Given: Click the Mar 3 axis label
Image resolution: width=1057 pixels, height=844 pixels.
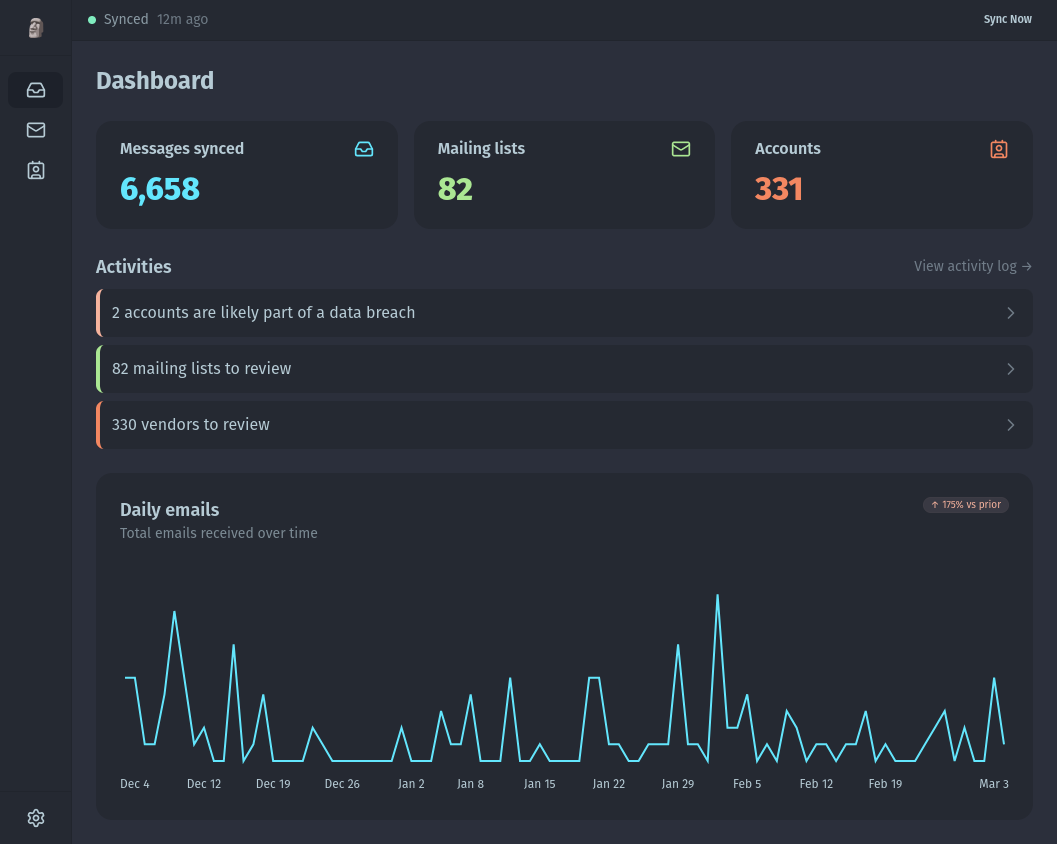Looking at the screenshot, I should pyautogui.click(x=994, y=783).
